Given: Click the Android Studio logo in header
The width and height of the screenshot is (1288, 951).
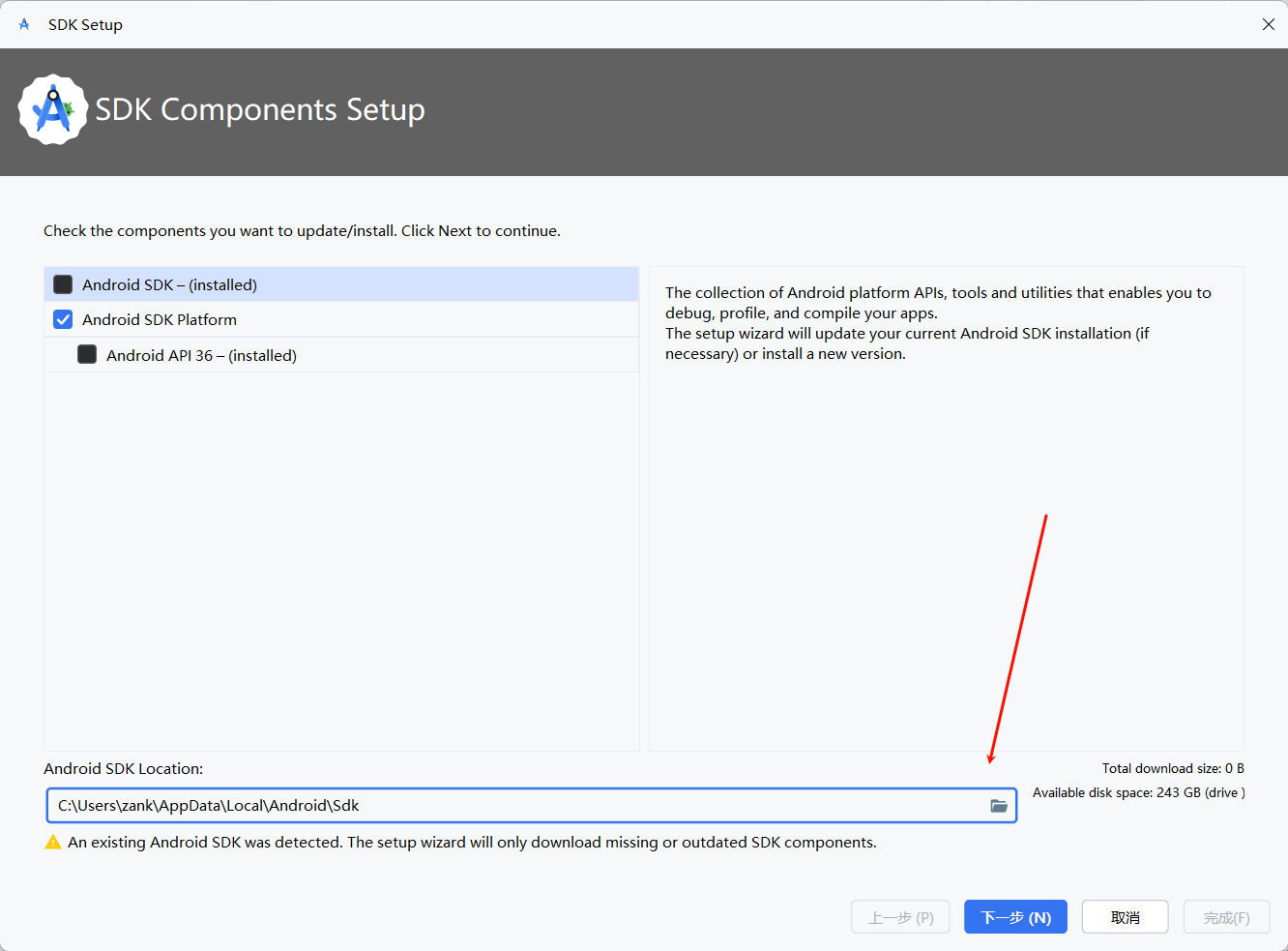Looking at the screenshot, I should [x=53, y=110].
